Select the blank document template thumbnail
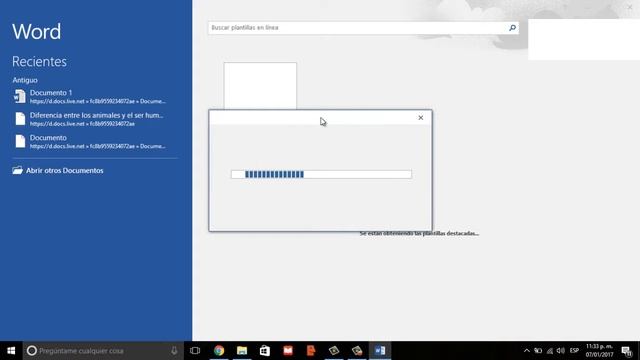 (260, 86)
